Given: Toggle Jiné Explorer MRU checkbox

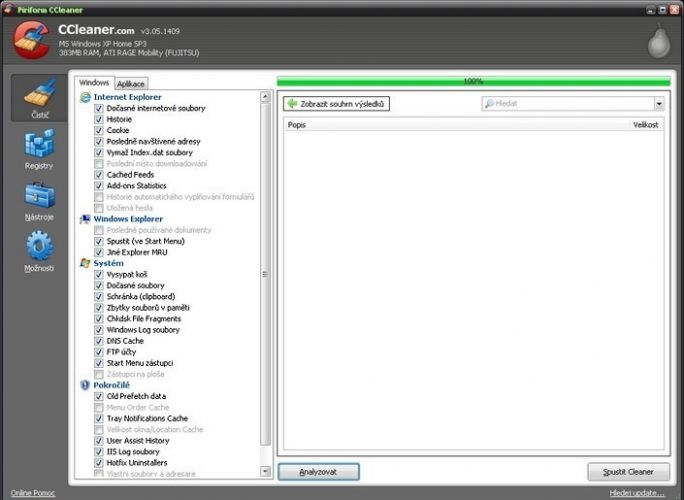Looking at the screenshot, I should click(x=99, y=253).
